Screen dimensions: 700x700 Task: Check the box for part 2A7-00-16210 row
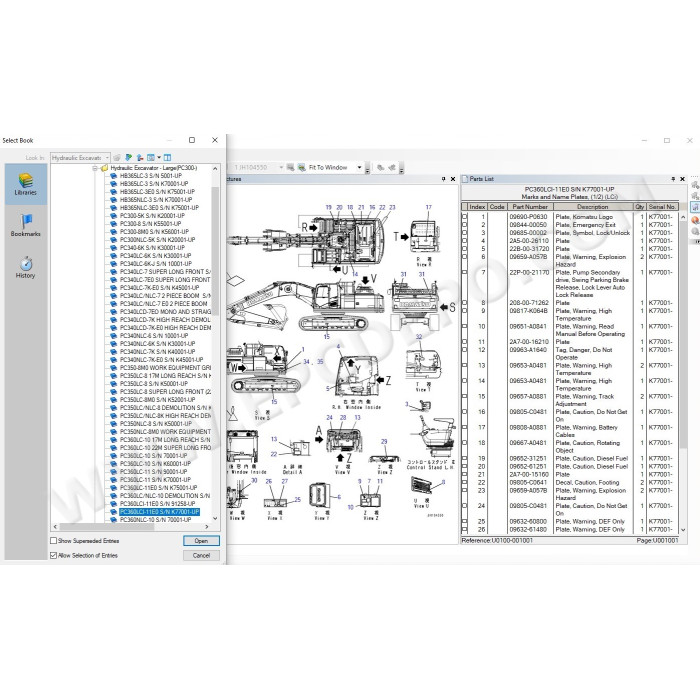464,342
